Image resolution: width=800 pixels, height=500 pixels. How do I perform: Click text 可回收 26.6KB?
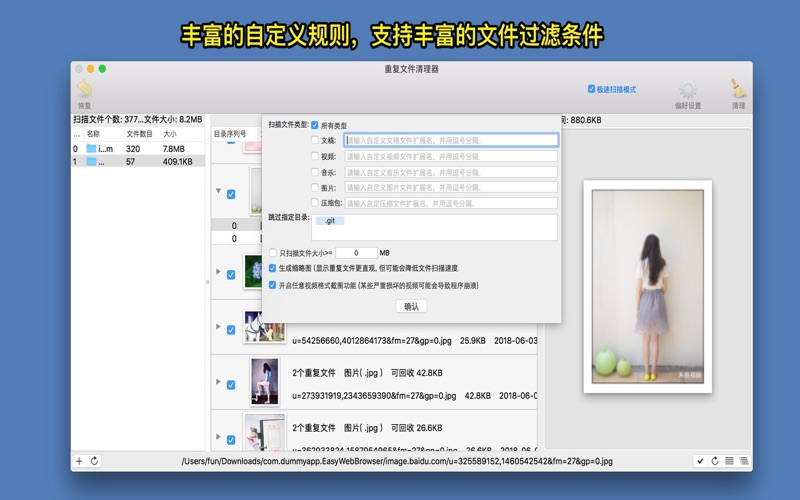pyautogui.click(x=416, y=428)
